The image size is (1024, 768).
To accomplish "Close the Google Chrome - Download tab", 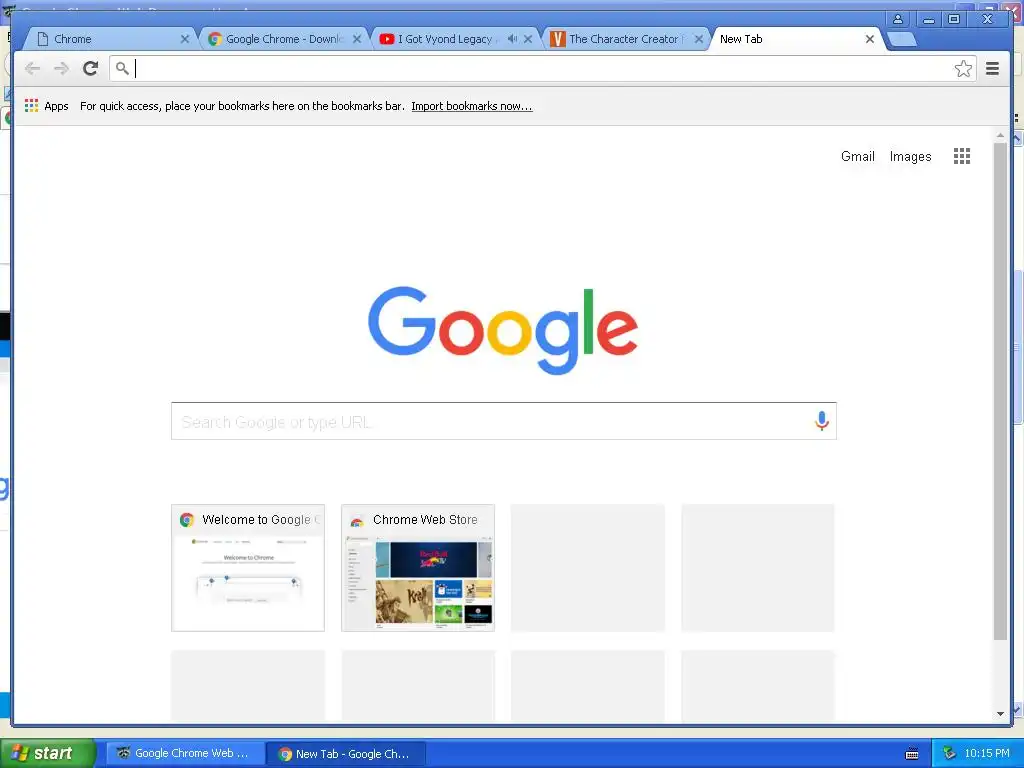I will point(357,39).
